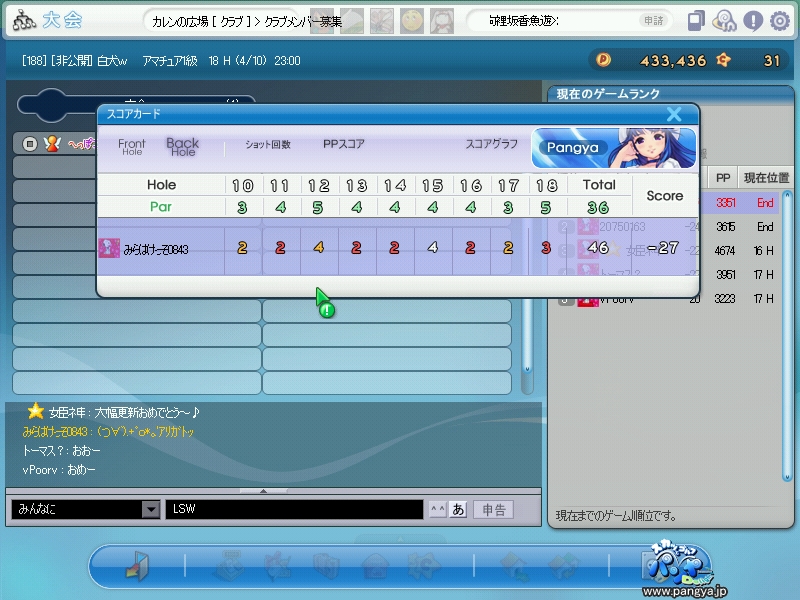Click player name みらばけ～ぞ0843 in scorecard
The height and width of the screenshot is (600, 800).
(x=156, y=249)
